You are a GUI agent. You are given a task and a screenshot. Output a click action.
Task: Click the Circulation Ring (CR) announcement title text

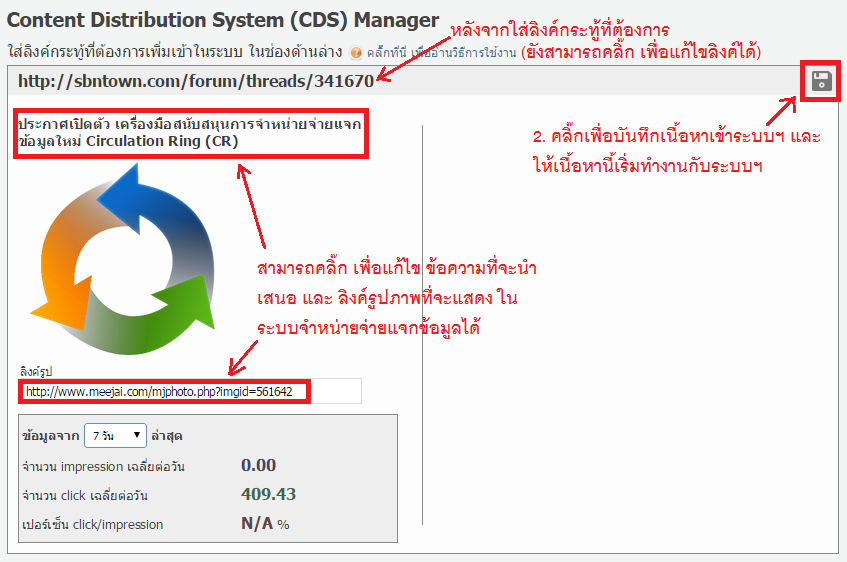[x=188, y=132]
